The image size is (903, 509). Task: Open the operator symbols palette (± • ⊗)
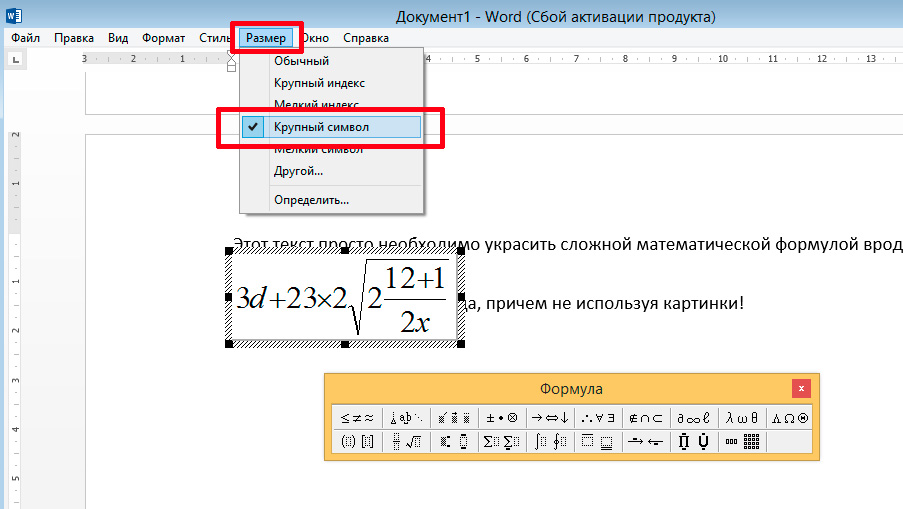(x=502, y=418)
